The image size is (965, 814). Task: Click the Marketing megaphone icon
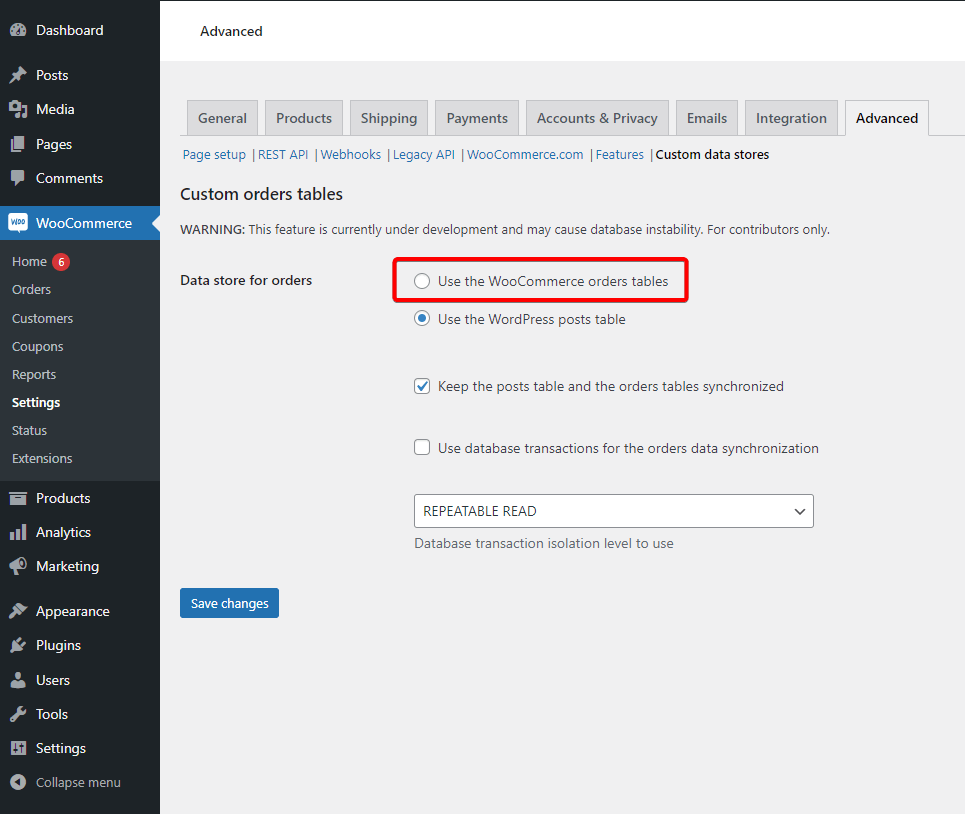[x=18, y=566]
